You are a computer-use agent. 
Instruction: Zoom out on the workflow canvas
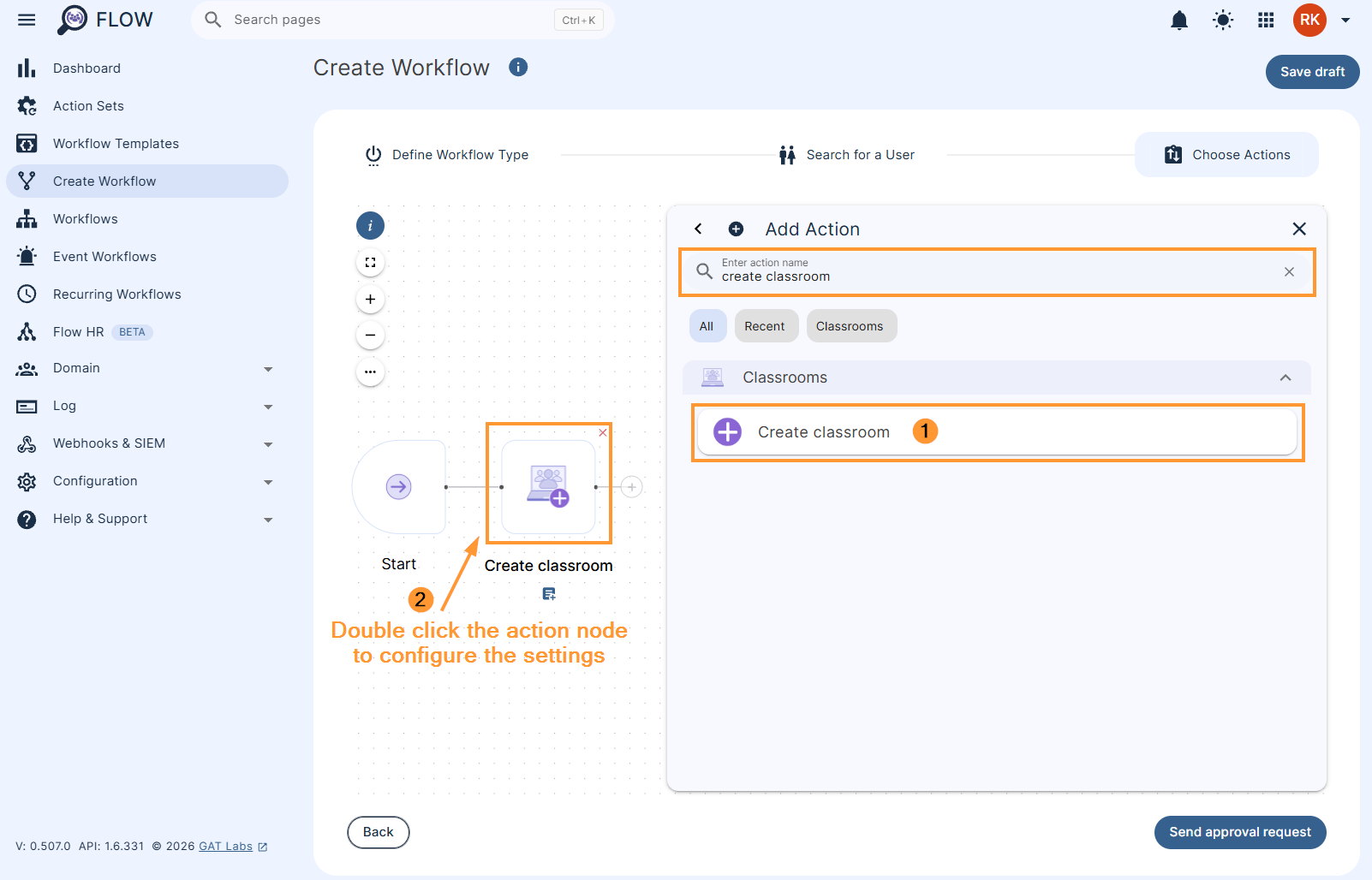coord(370,335)
